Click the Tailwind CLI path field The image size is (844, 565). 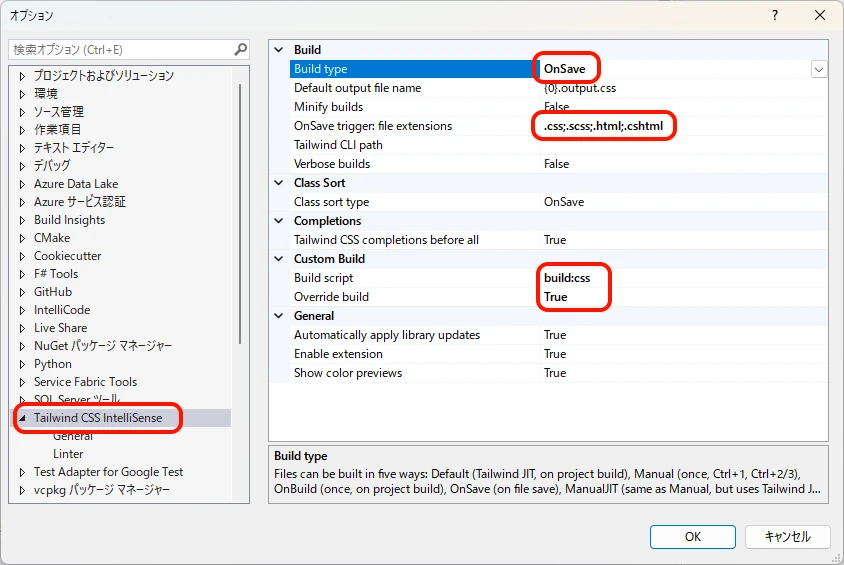[x=680, y=145]
